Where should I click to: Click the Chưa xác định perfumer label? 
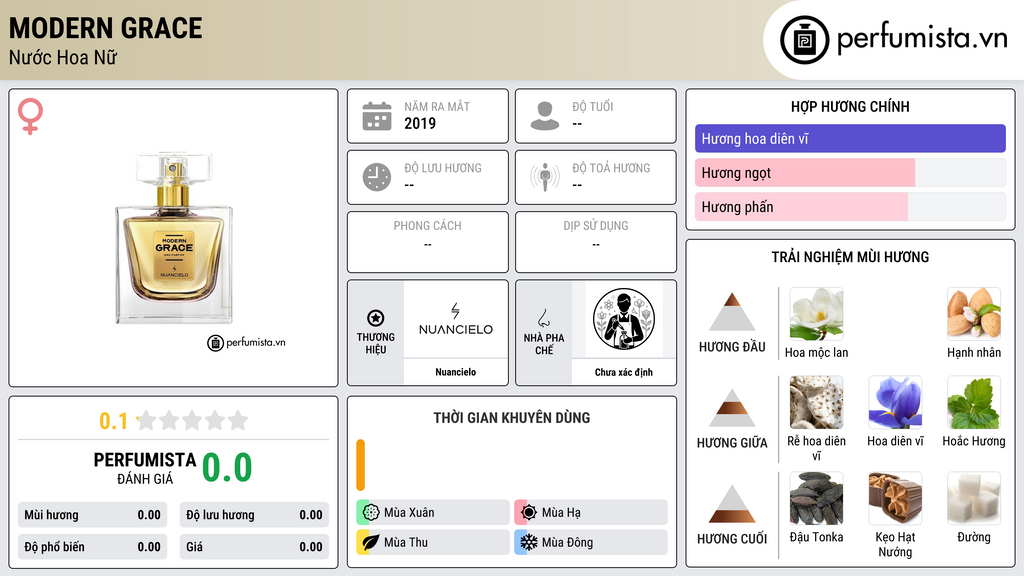pyautogui.click(x=624, y=372)
